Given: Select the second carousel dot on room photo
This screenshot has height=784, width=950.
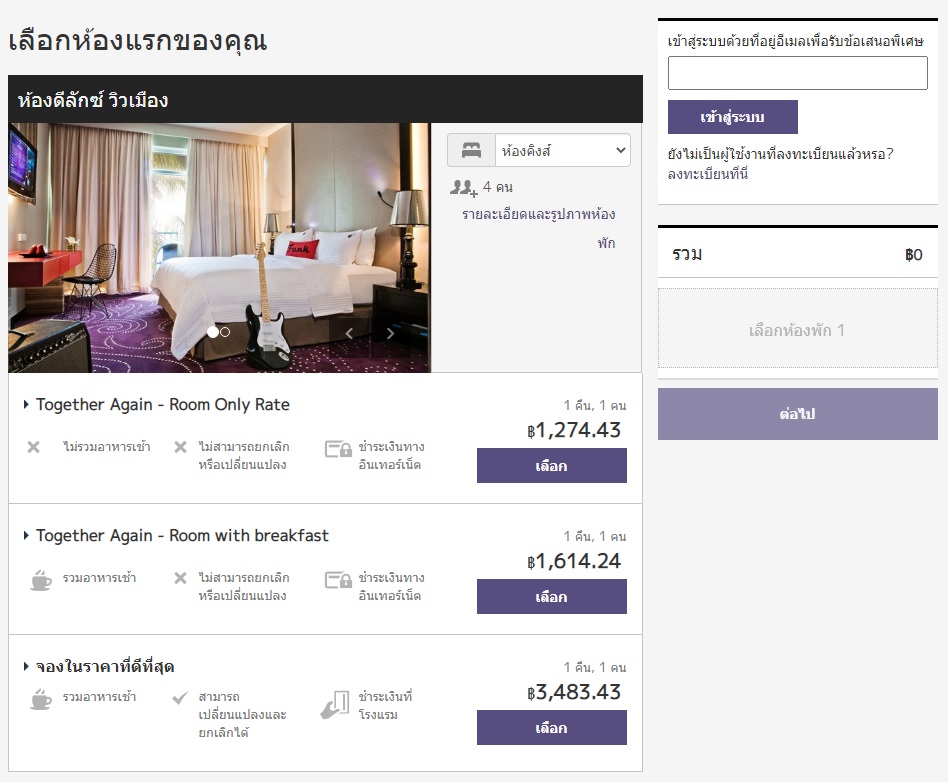Looking at the screenshot, I should (x=225, y=332).
